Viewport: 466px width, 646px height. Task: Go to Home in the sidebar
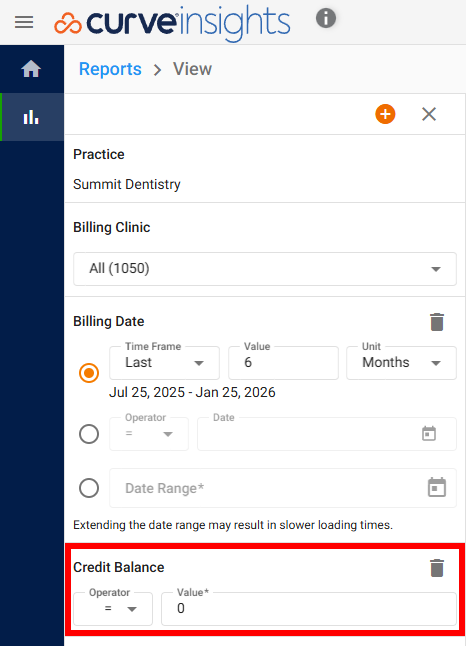coord(31,69)
